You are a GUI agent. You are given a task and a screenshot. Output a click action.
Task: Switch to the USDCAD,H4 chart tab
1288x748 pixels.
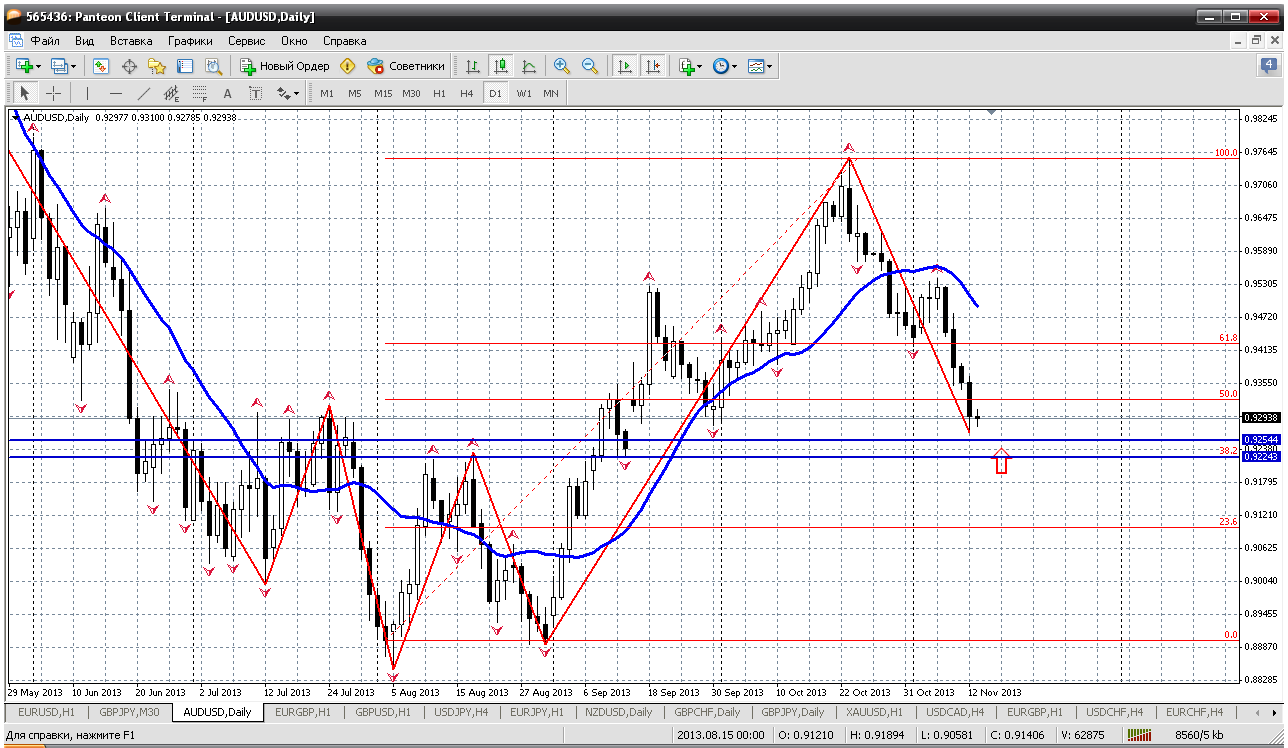tap(957, 712)
